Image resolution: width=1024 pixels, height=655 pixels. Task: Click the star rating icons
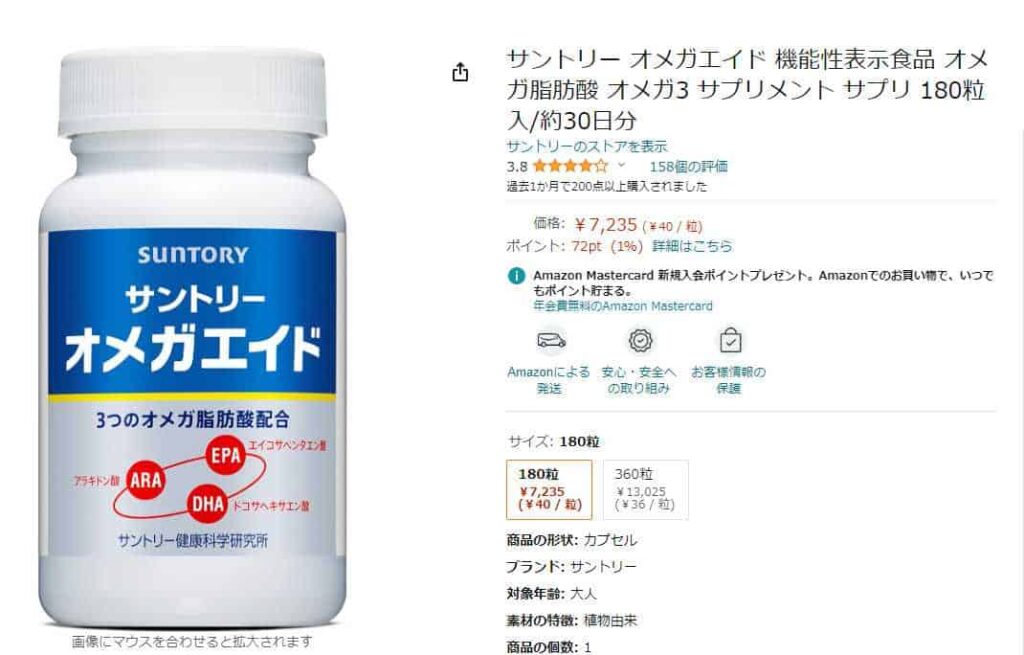[x=570, y=167]
